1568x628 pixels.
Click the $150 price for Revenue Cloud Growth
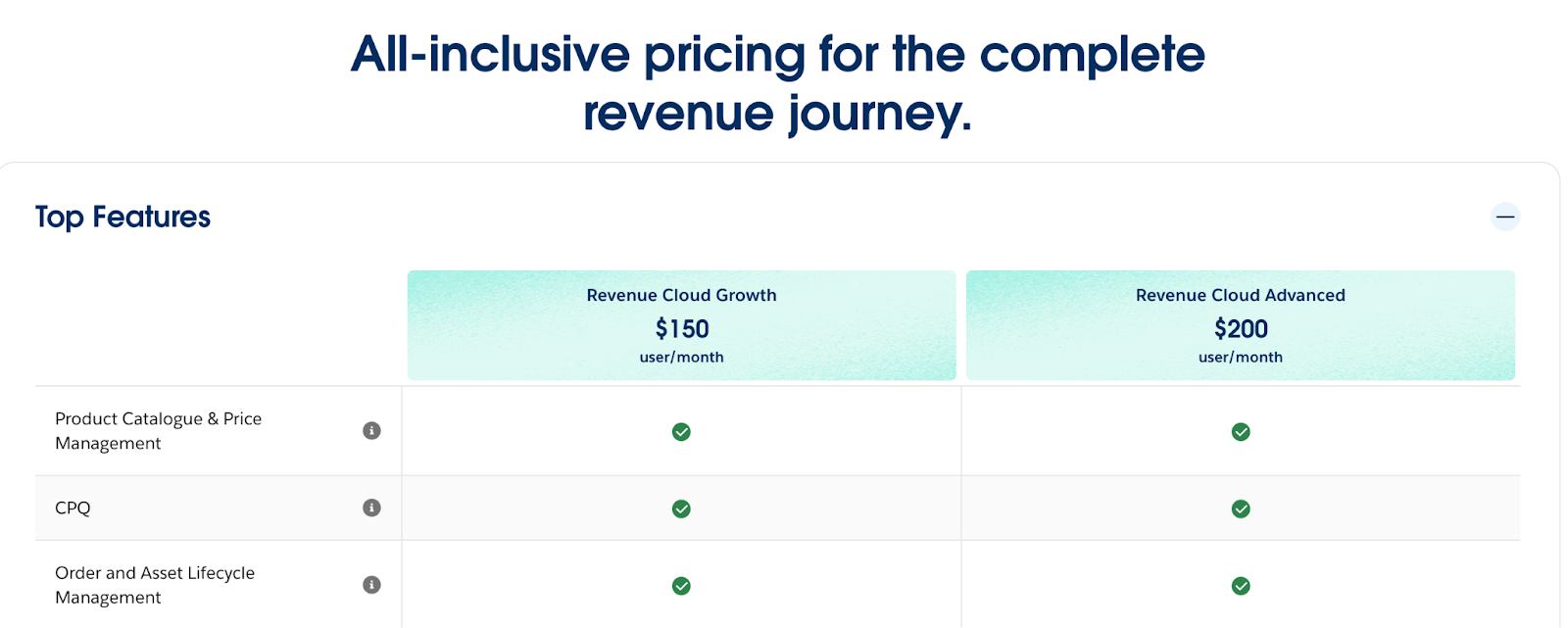click(681, 328)
